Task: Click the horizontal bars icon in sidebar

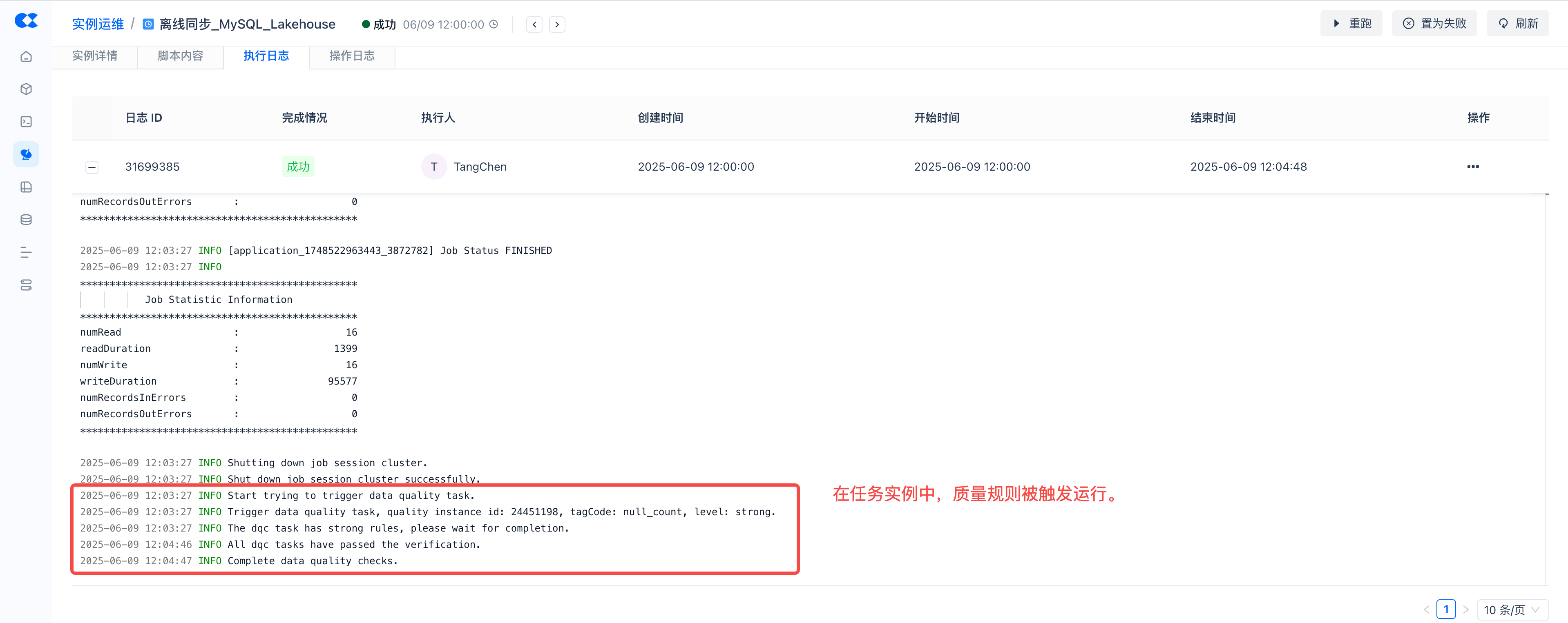Action: pos(26,252)
